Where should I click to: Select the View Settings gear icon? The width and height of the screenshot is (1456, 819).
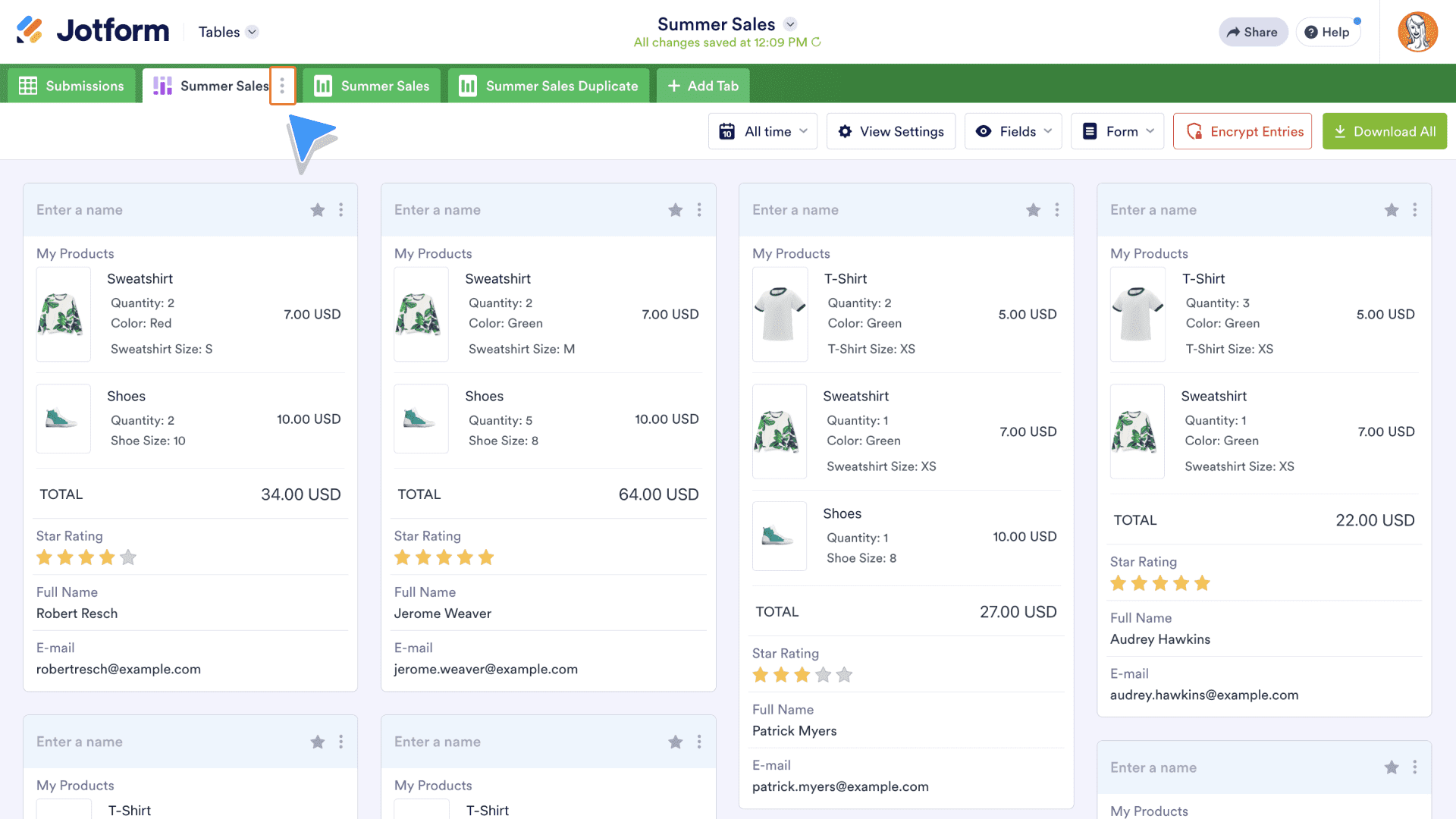(x=845, y=131)
